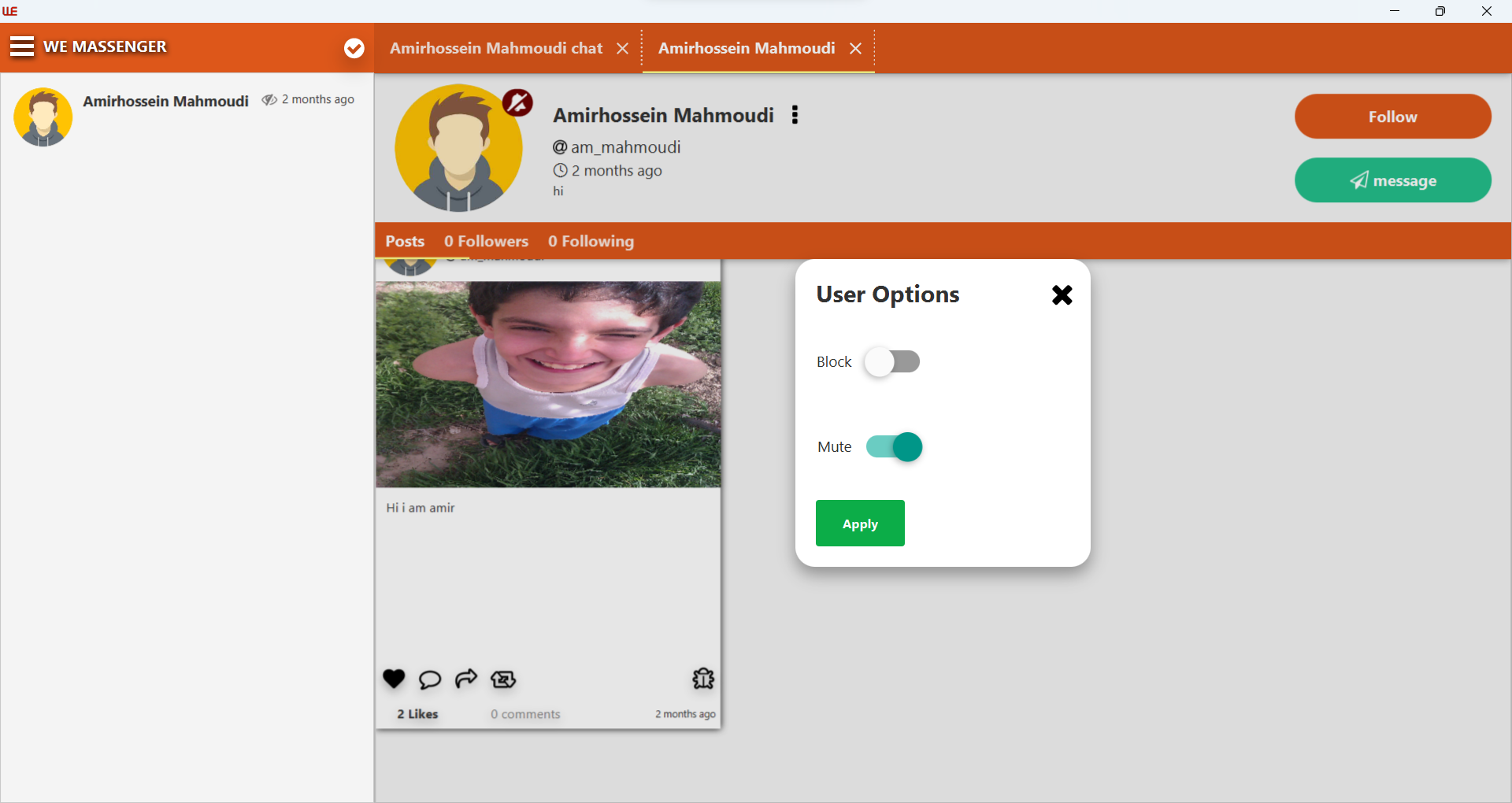Close the User Options dialog
The height and width of the screenshot is (803, 1512).
(x=1062, y=295)
